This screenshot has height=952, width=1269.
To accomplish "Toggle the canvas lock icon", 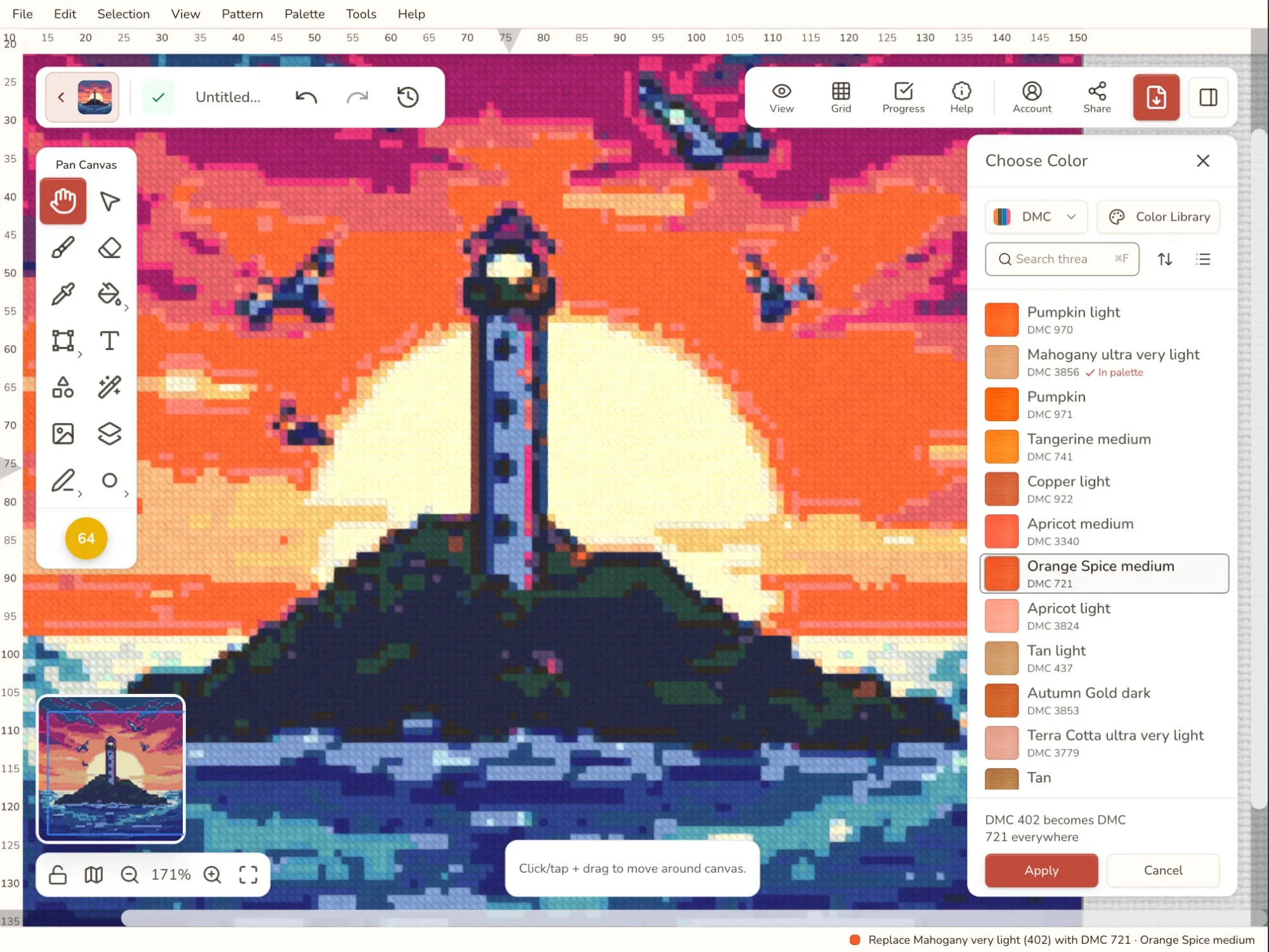I will click(x=58, y=875).
